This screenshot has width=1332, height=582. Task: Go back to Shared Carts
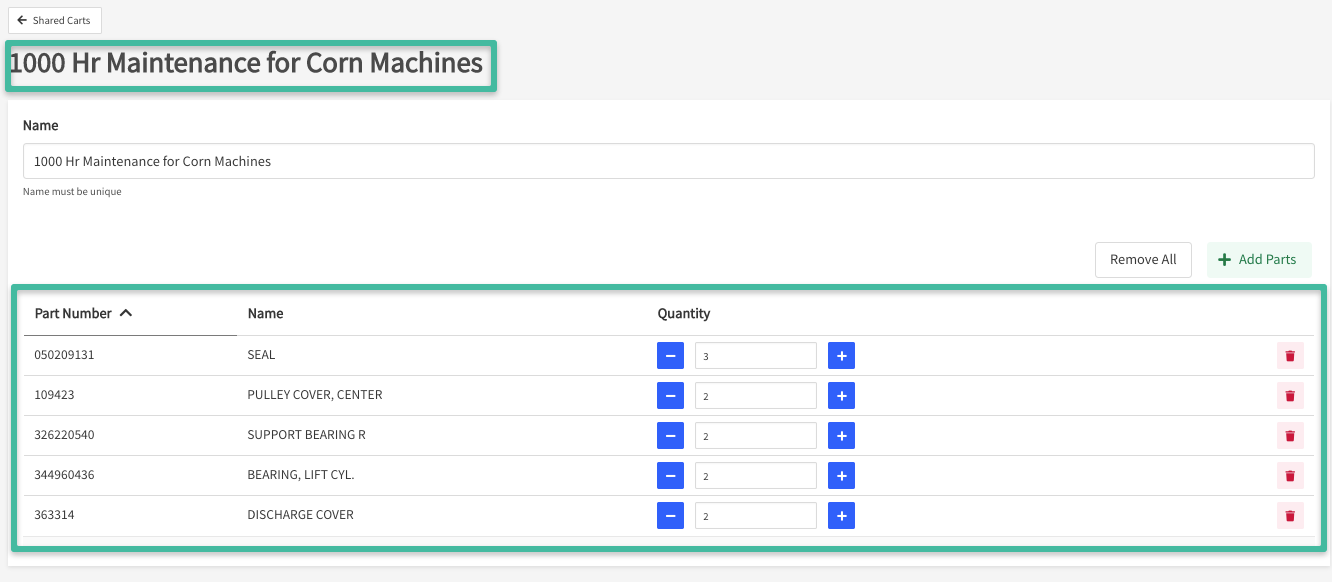point(54,21)
